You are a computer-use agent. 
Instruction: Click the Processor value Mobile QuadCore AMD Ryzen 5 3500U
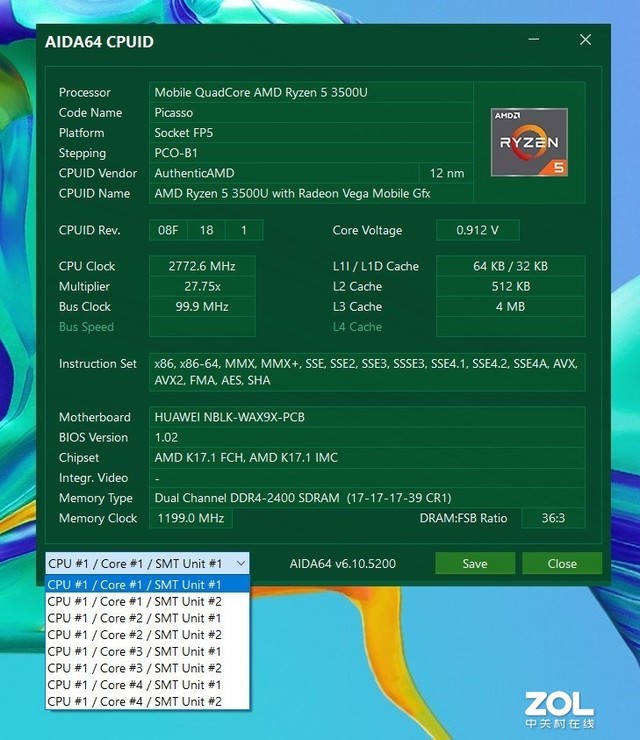(311, 92)
